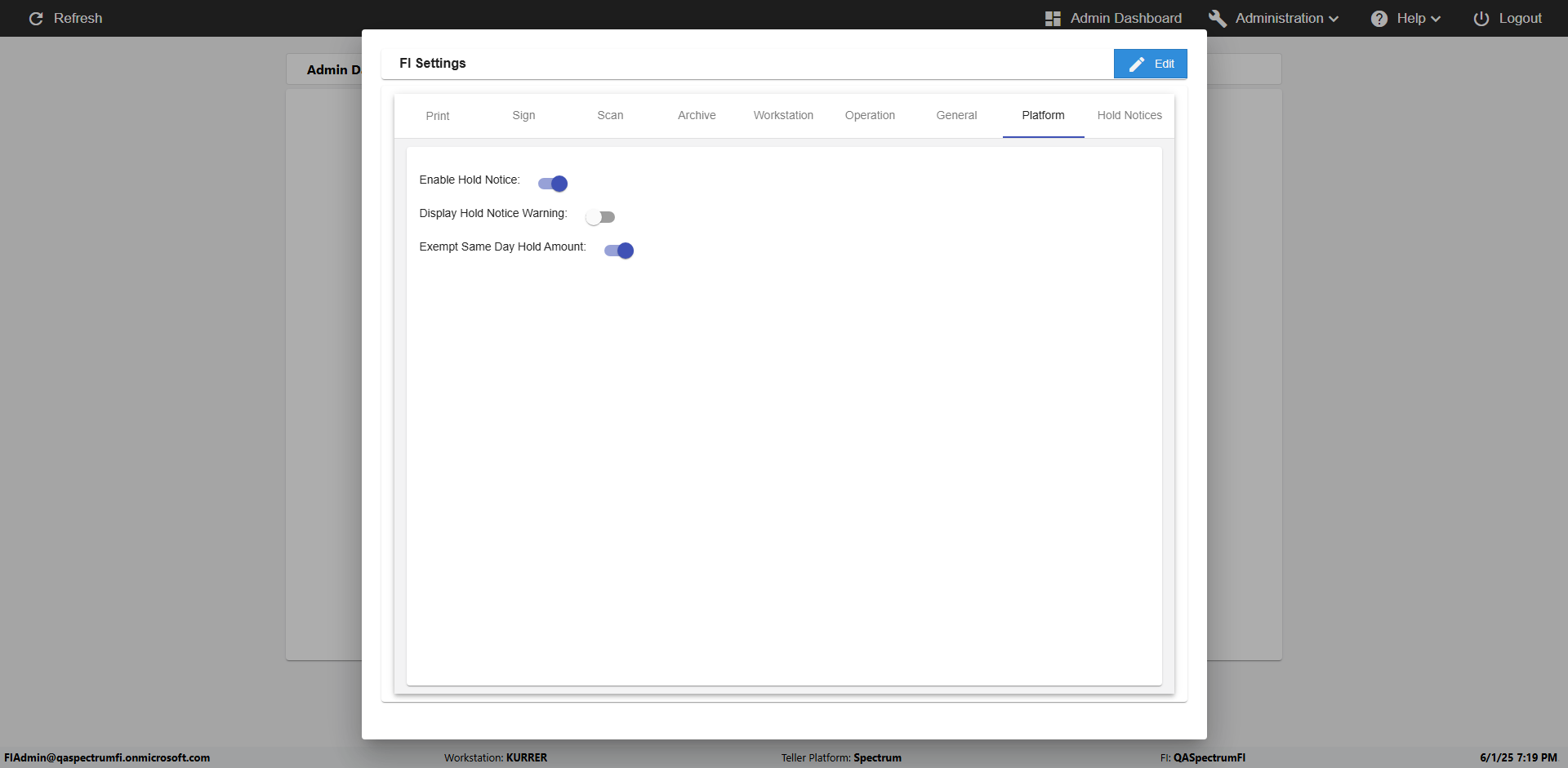This screenshot has width=1568, height=768.
Task: Turn on Display Hold Notice Warning switch
Action: click(600, 217)
